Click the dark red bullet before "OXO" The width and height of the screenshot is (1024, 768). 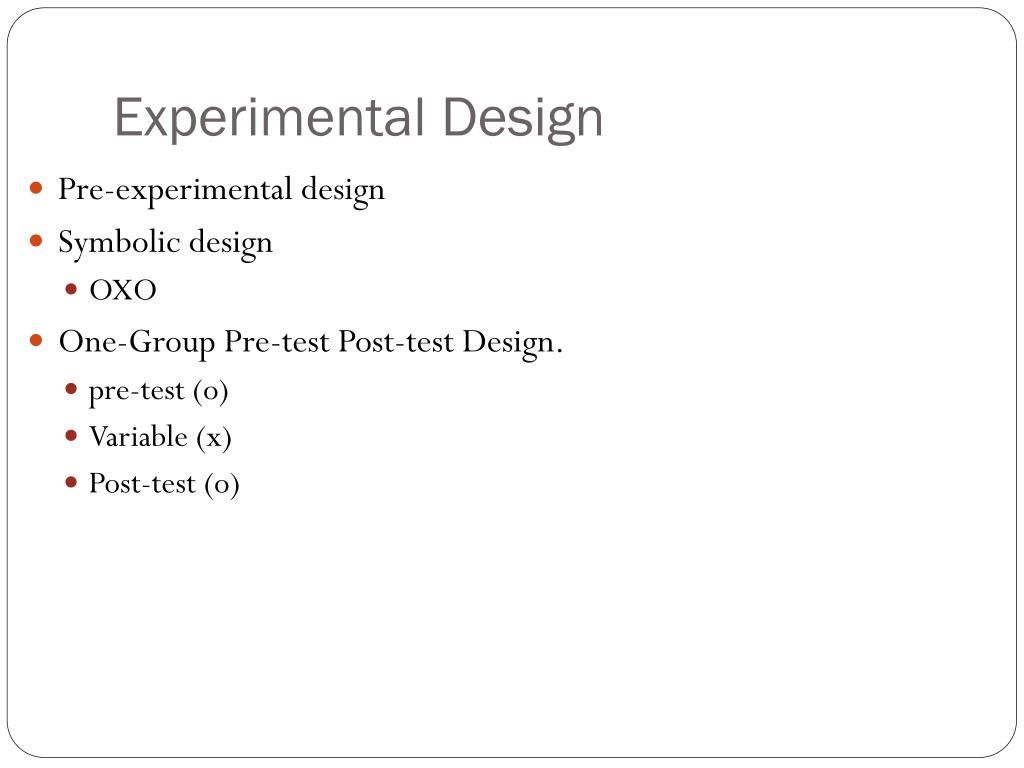[71, 289]
